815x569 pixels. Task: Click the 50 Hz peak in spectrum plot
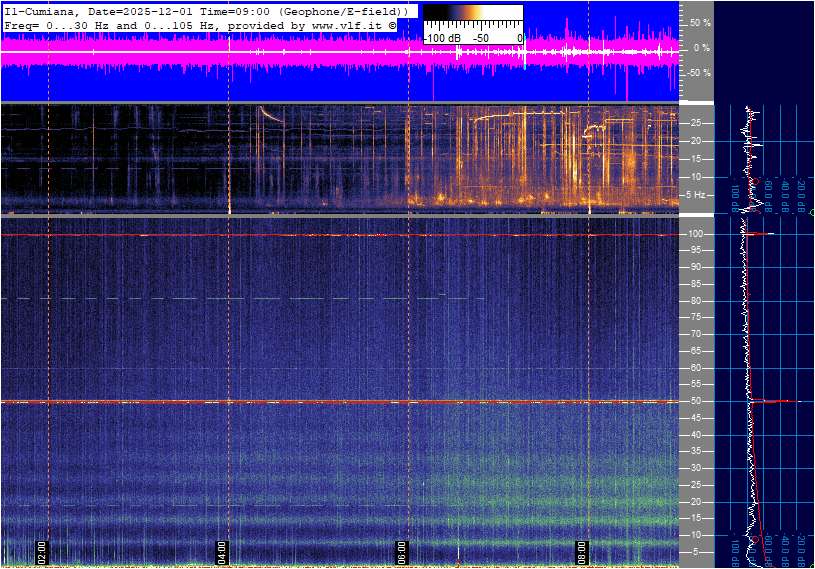pyautogui.click(x=775, y=401)
